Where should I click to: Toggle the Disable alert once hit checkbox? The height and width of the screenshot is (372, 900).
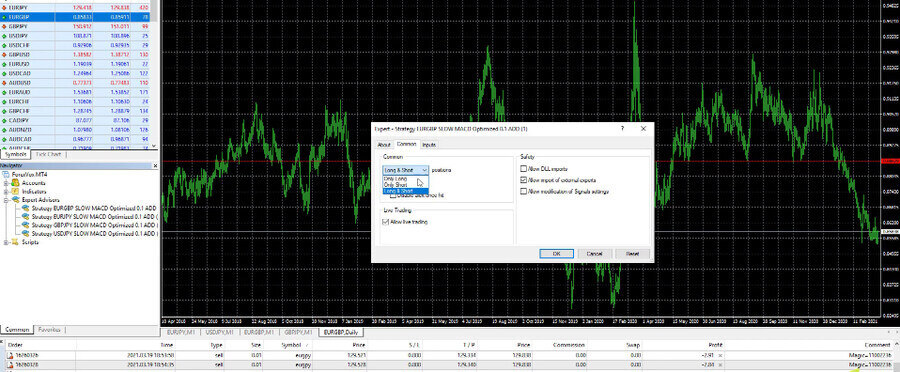[x=393, y=196]
